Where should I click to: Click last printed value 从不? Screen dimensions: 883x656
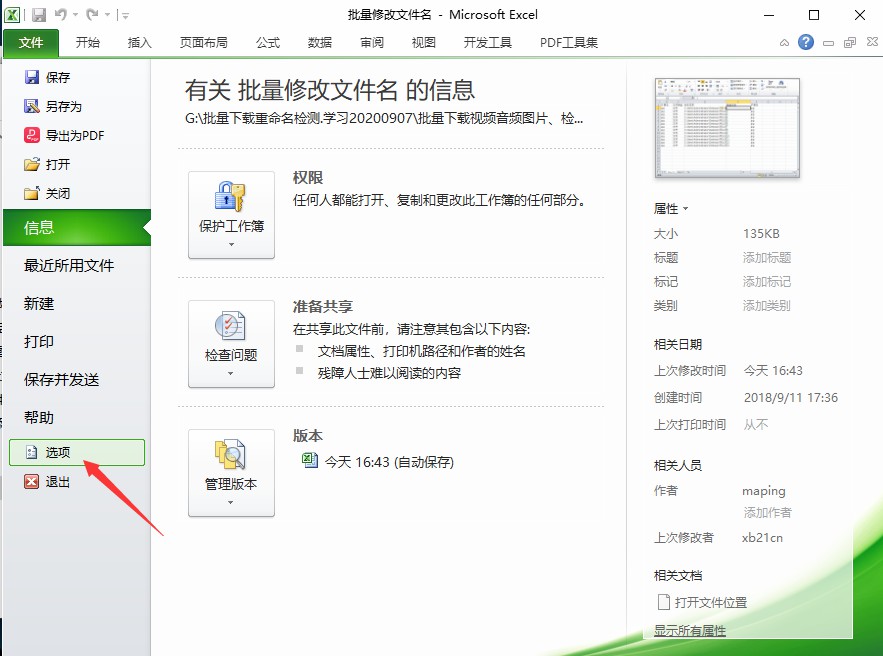[756, 425]
